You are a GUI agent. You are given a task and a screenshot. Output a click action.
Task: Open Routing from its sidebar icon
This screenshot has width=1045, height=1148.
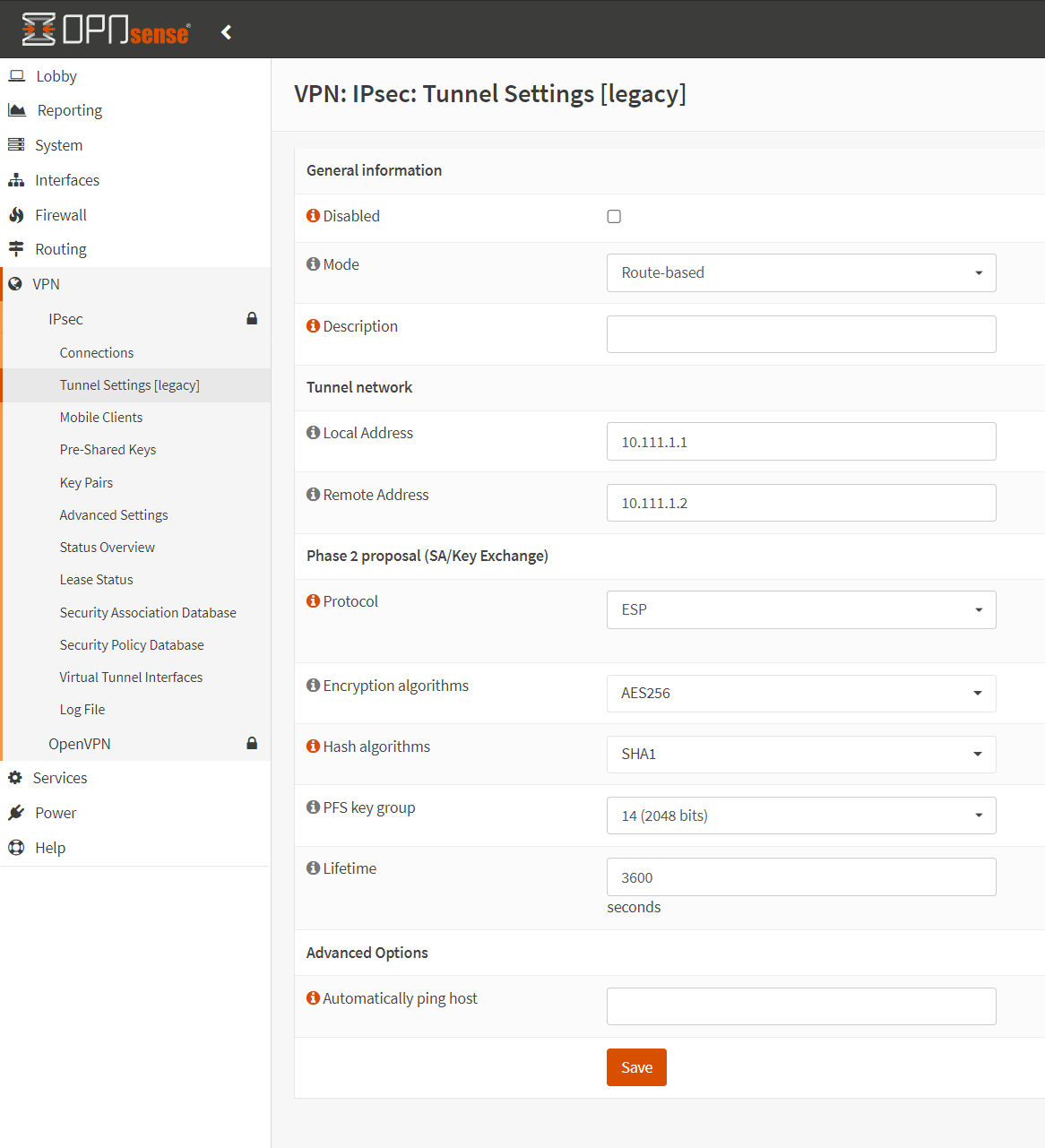[16, 248]
